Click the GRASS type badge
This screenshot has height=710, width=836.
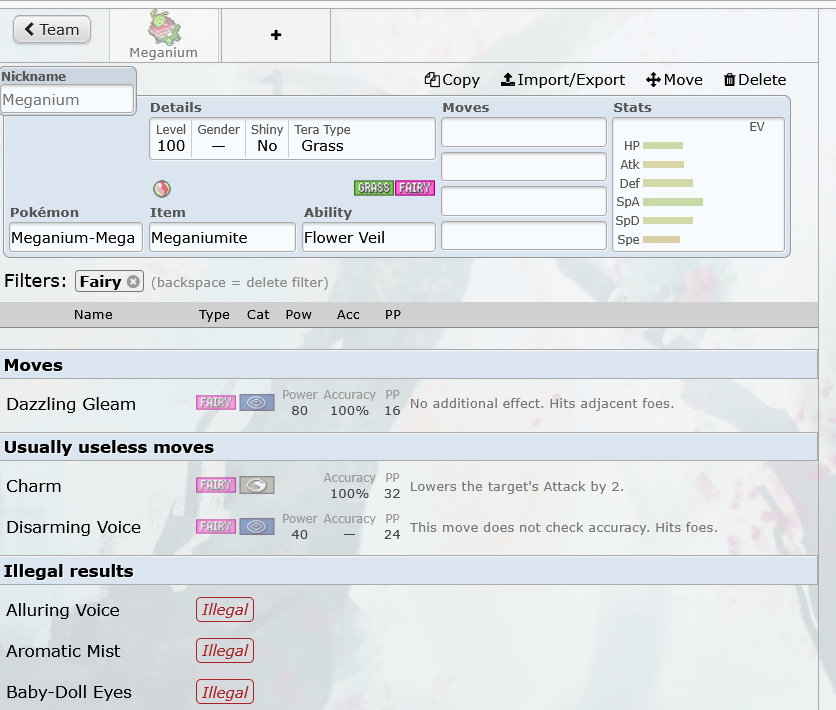(x=374, y=188)
